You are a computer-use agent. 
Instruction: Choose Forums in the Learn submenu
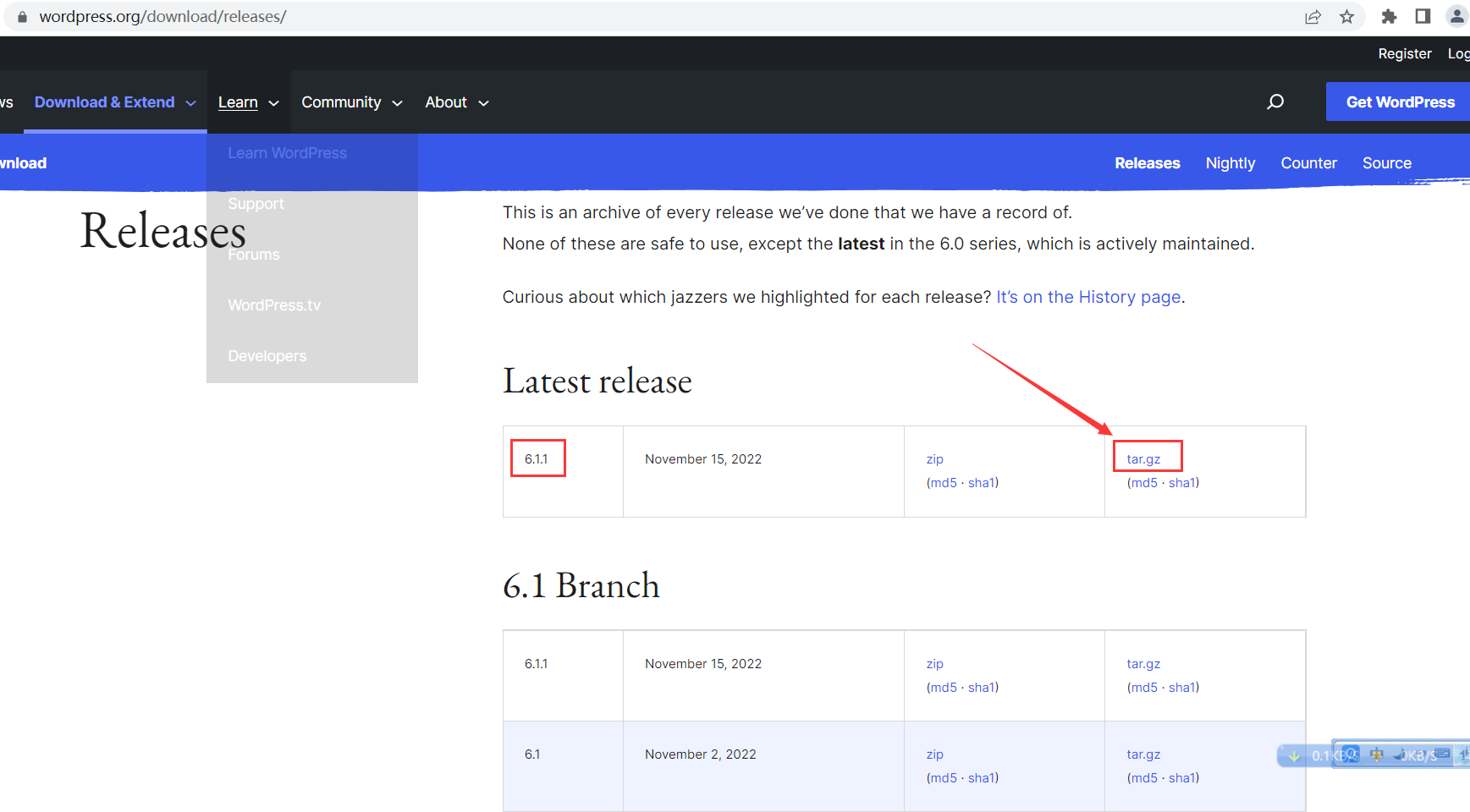point(253,255)
